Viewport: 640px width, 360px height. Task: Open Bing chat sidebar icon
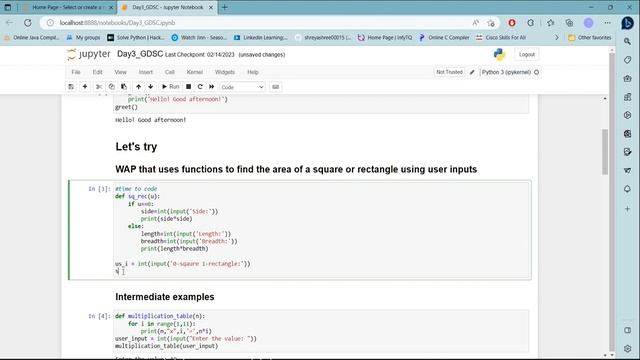click(627, 23)
